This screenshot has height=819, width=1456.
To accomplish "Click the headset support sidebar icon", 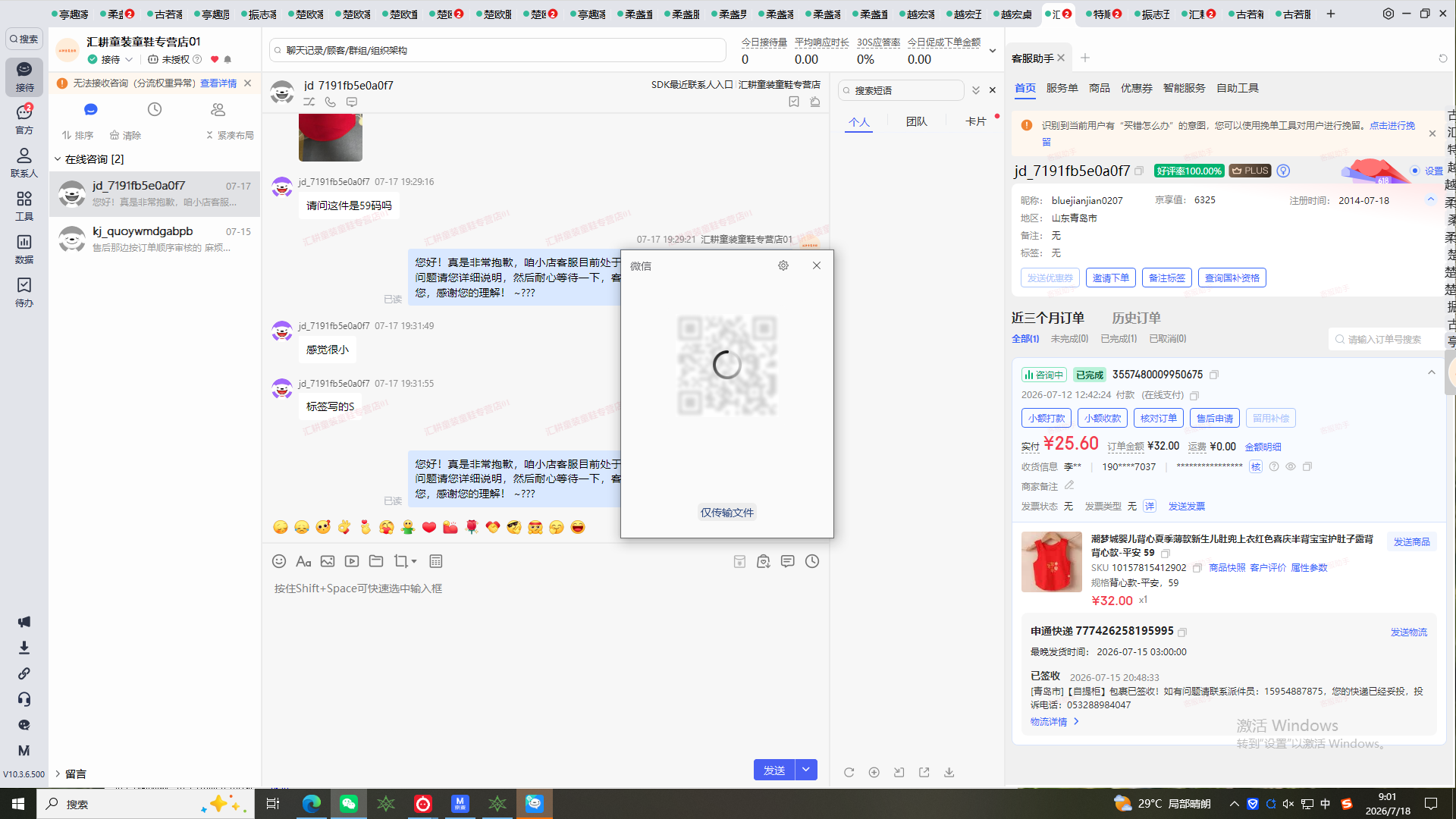I will pyautogui.click(x=24, y=699).
